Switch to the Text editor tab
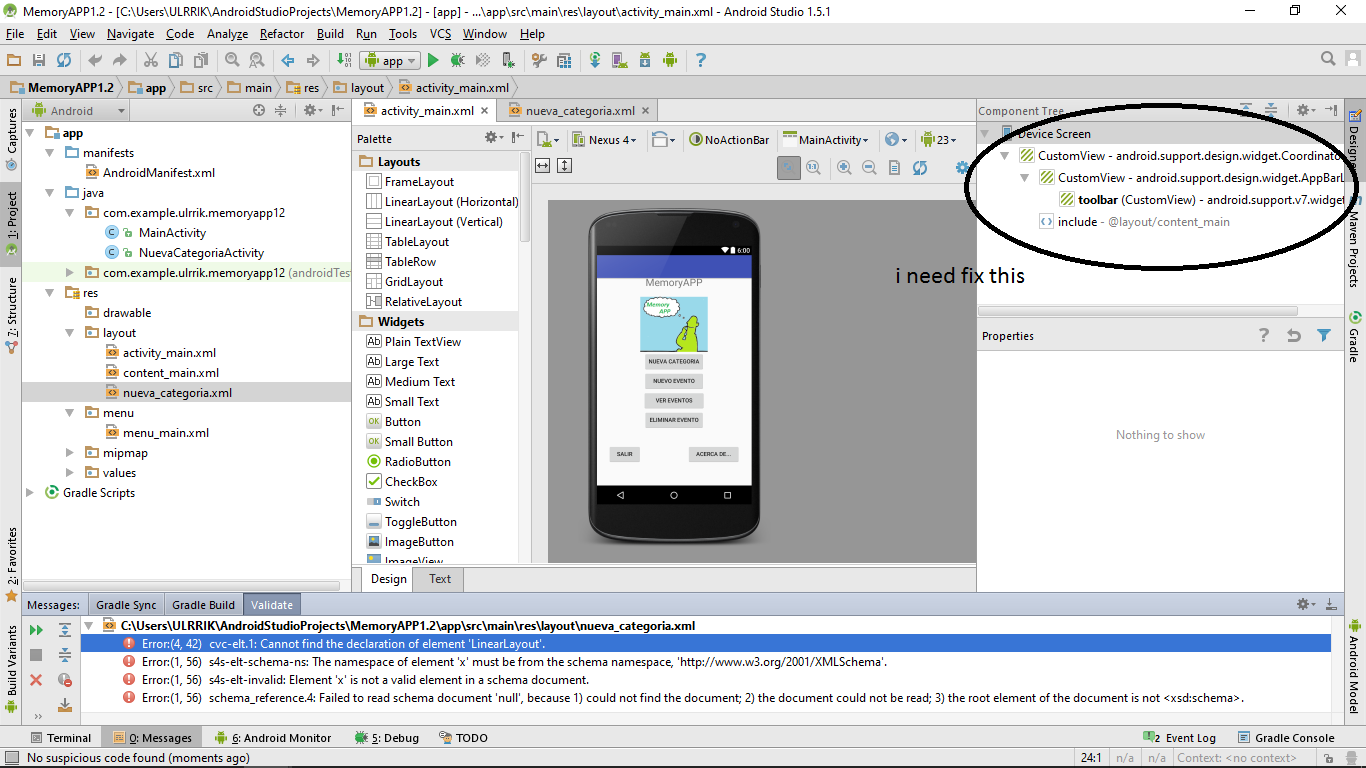 [440, 579]
